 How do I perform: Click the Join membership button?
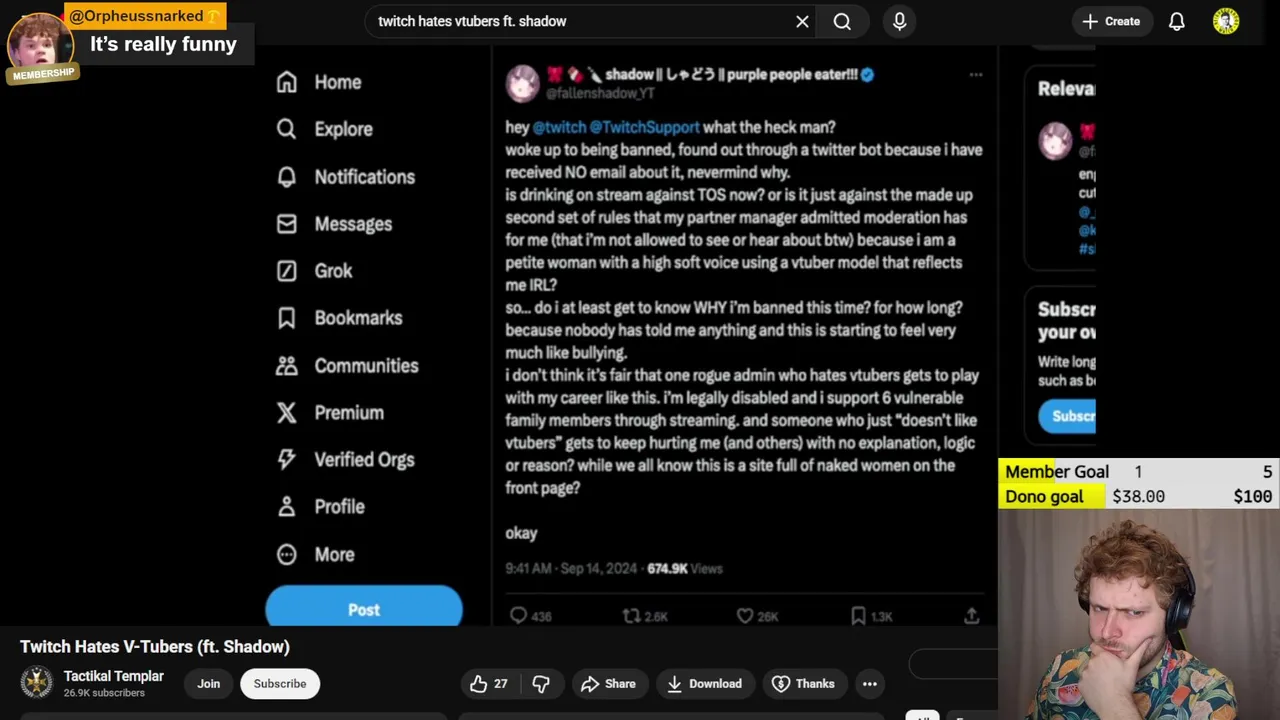coord(208,684)
